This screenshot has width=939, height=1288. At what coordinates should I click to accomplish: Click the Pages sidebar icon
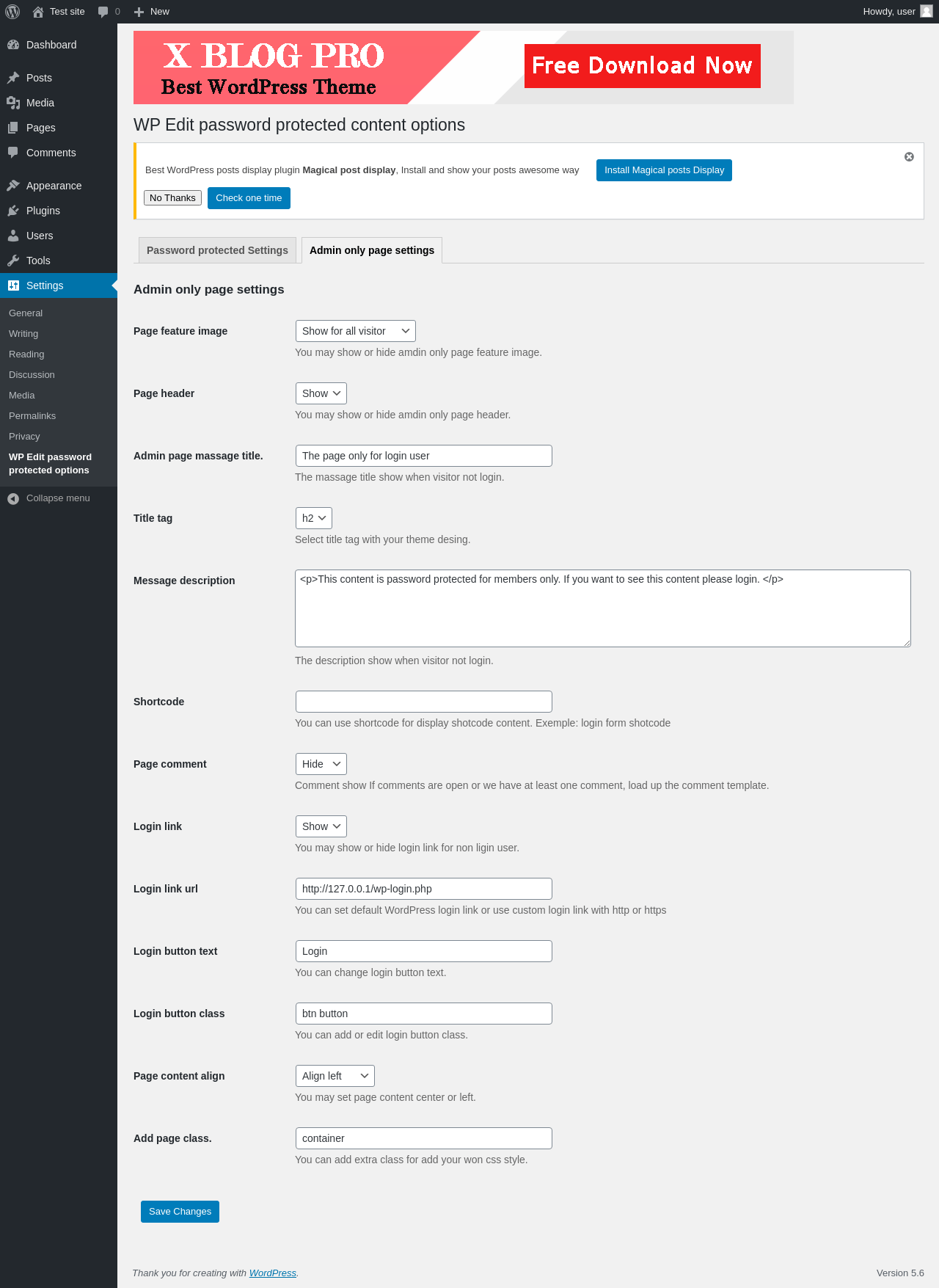pos(13,128)
